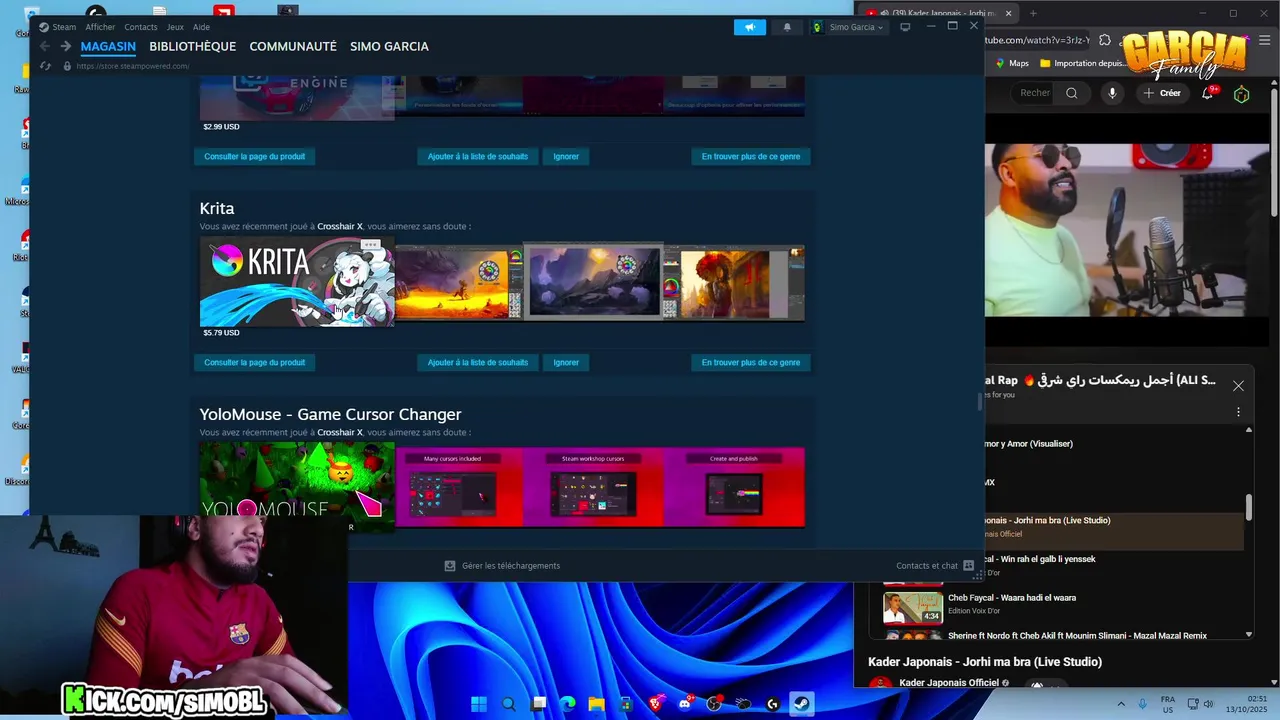This screenshot has height=720, width=1280.
Task: Open Discord from taskbar
Action: 685,704
